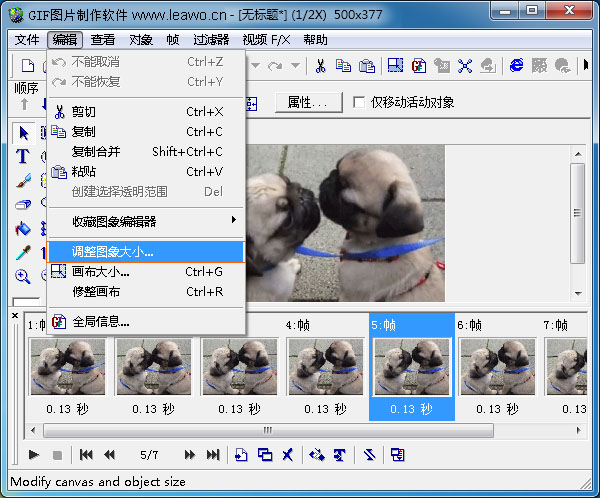Choose 画布大小... menu entry
Image resolution: width=600 pixels, height=498 pixels.
[146, 272]
